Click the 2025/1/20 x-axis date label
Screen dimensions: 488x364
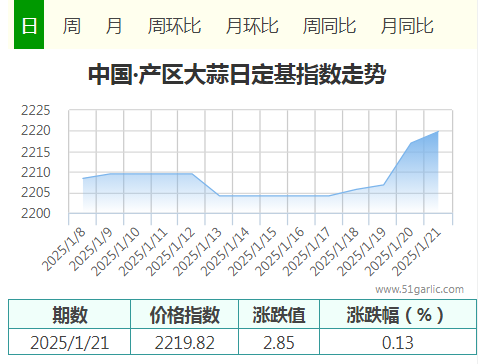[x=389, y=252]
